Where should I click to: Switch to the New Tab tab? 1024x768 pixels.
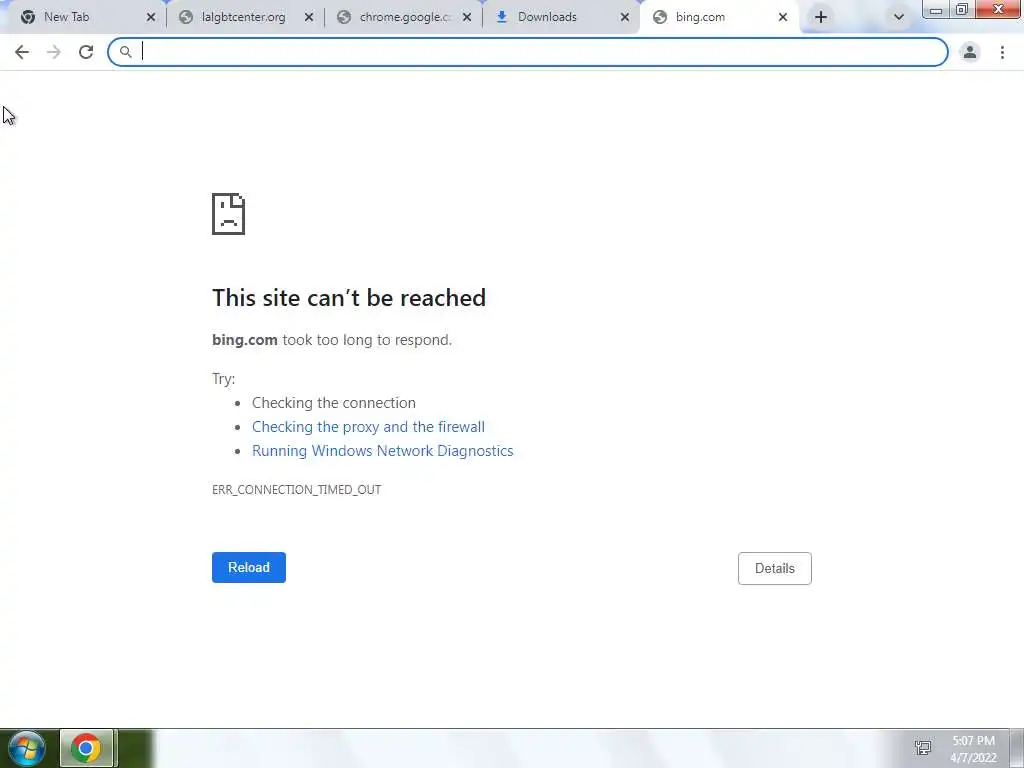86,17
